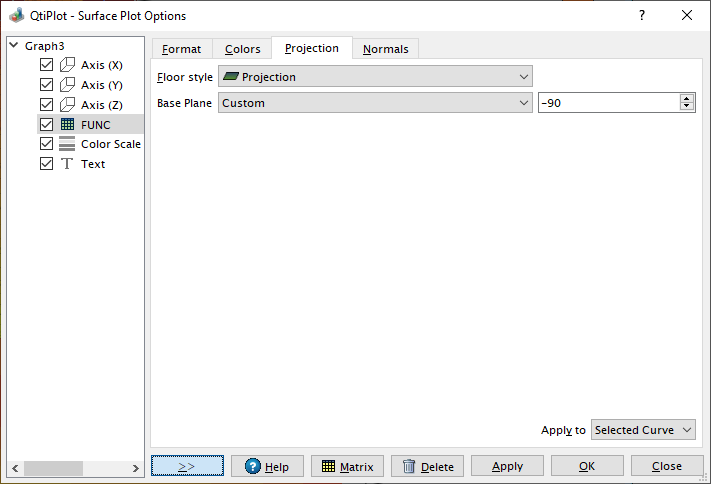Click the Apply button
This screenshot has height=484, width=711.
(x=507, y=466)
